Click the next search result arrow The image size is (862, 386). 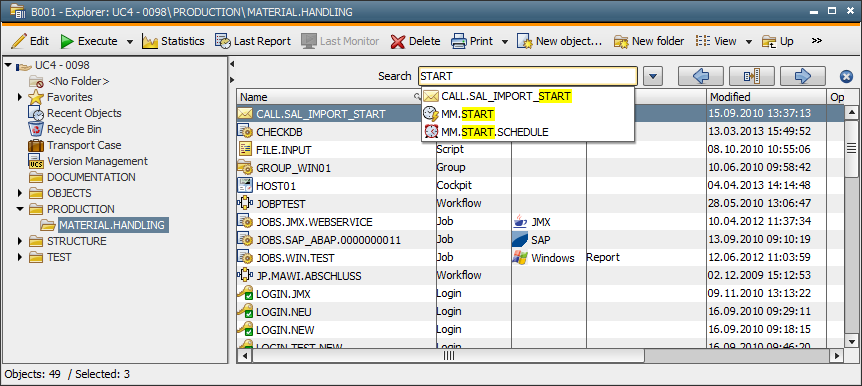tap(803, 76)
